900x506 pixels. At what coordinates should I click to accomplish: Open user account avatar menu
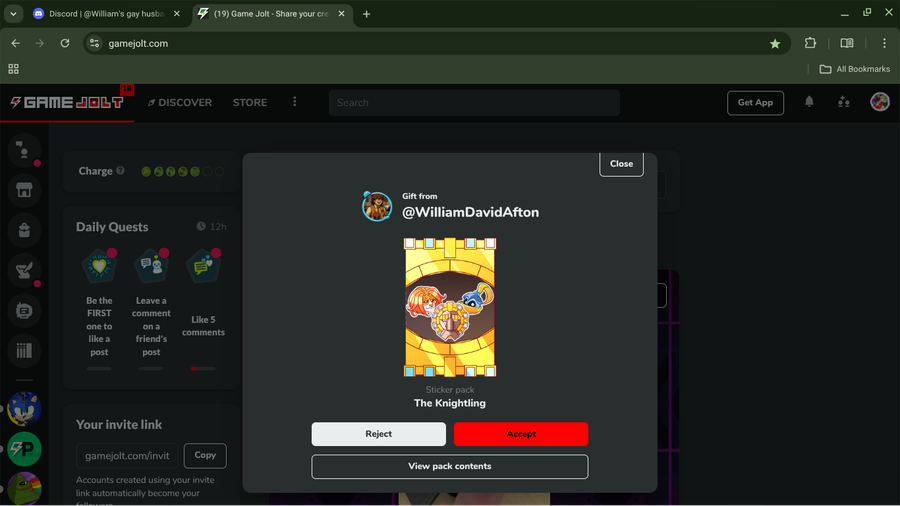[879, 102]
